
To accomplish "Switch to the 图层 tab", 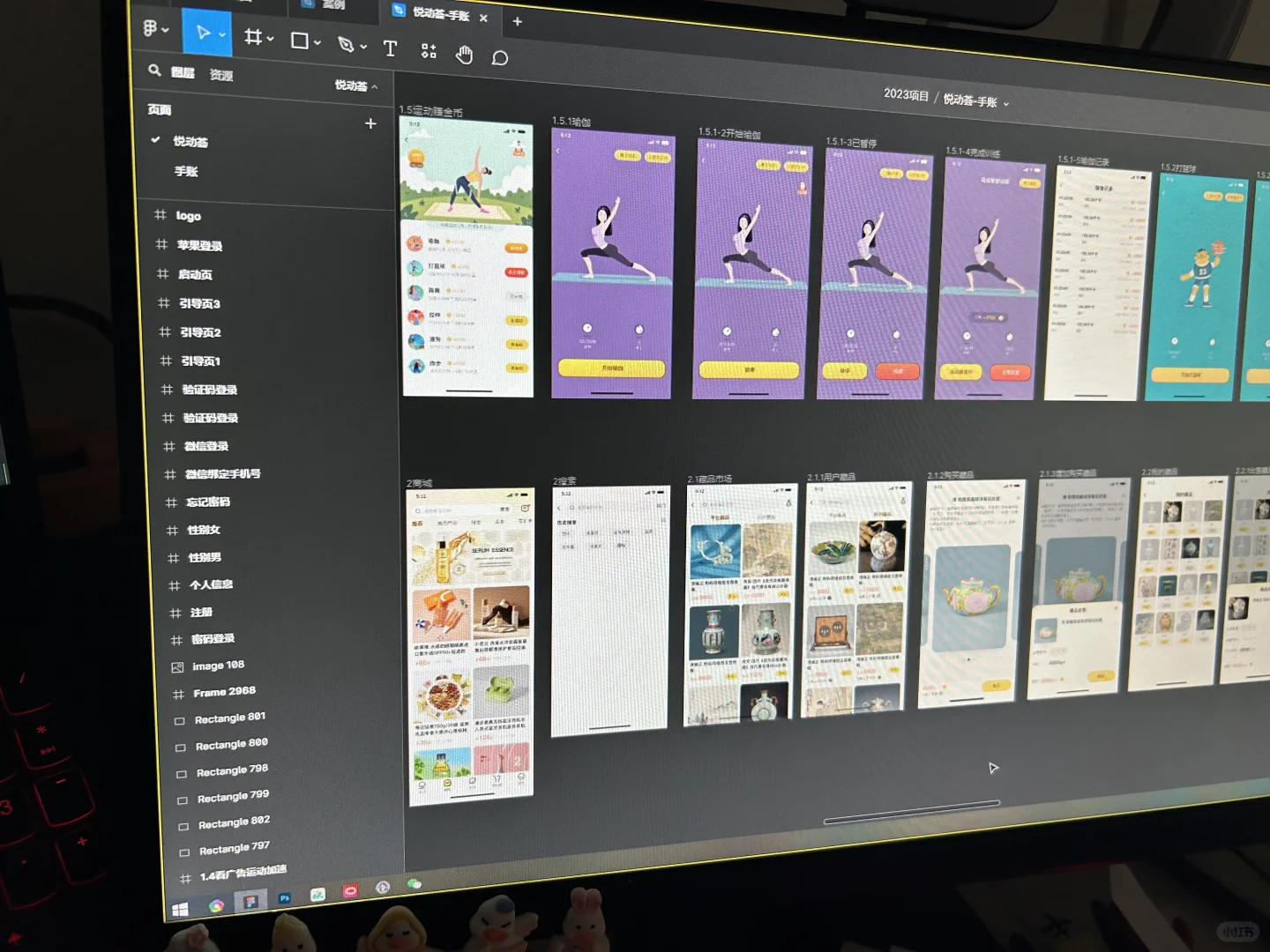I will [x=183, y=72].
